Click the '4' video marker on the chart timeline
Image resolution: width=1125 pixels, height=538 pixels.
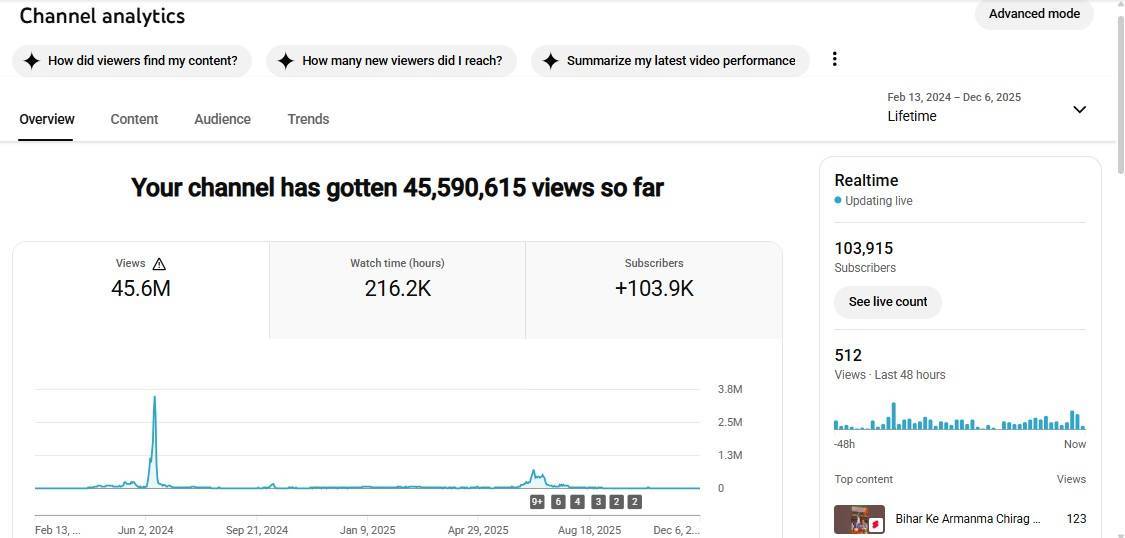click(577, 502)
